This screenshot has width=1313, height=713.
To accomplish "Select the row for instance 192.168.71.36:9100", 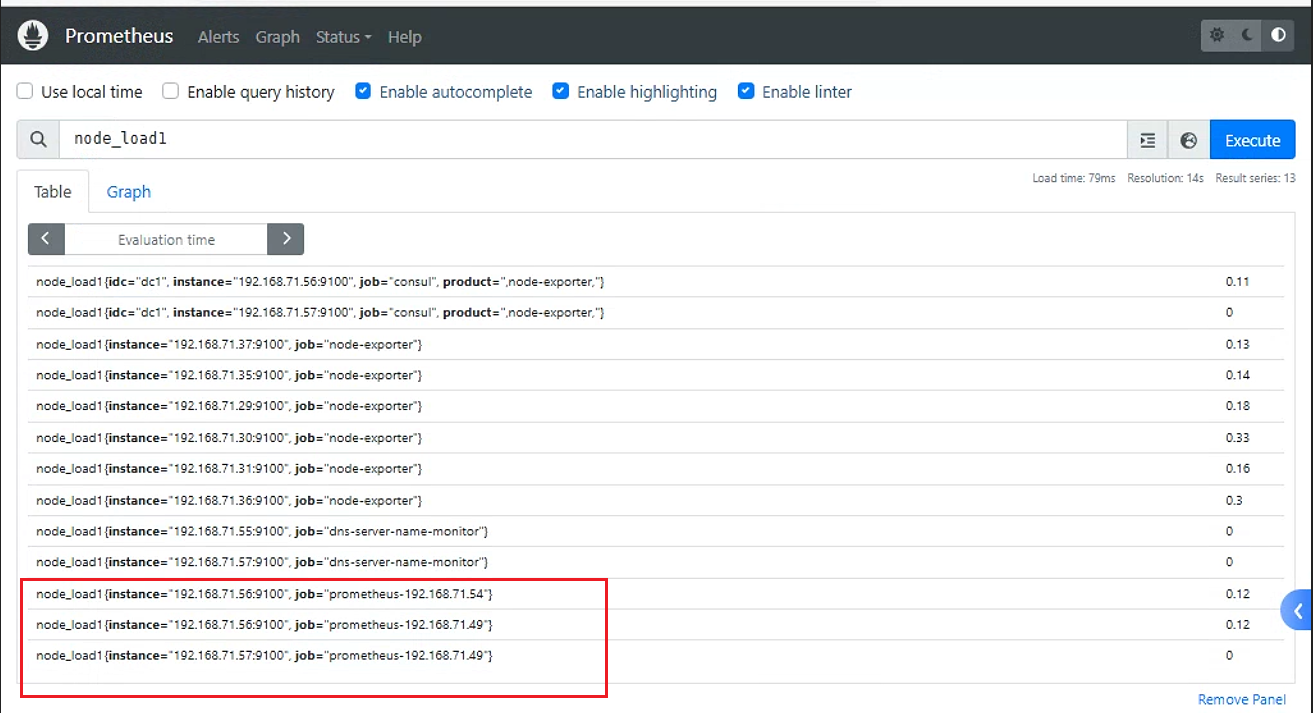I will click(656, 500).
